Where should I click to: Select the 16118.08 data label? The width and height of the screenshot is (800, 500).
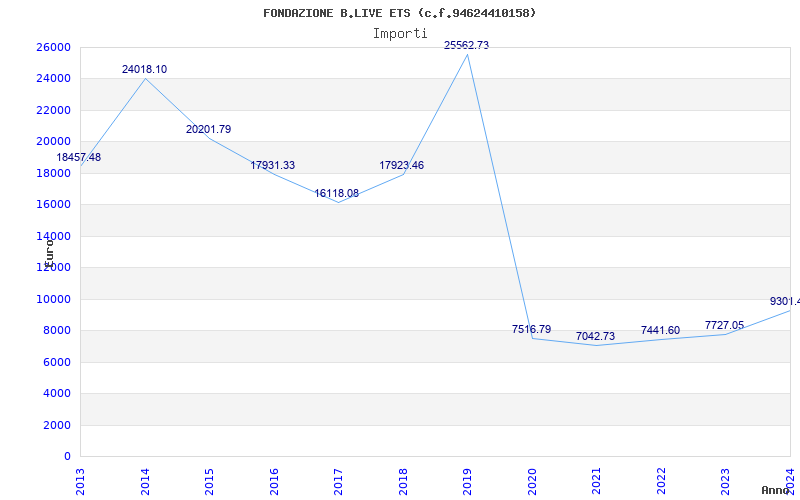pyautogui.click(x=337, y=193)
